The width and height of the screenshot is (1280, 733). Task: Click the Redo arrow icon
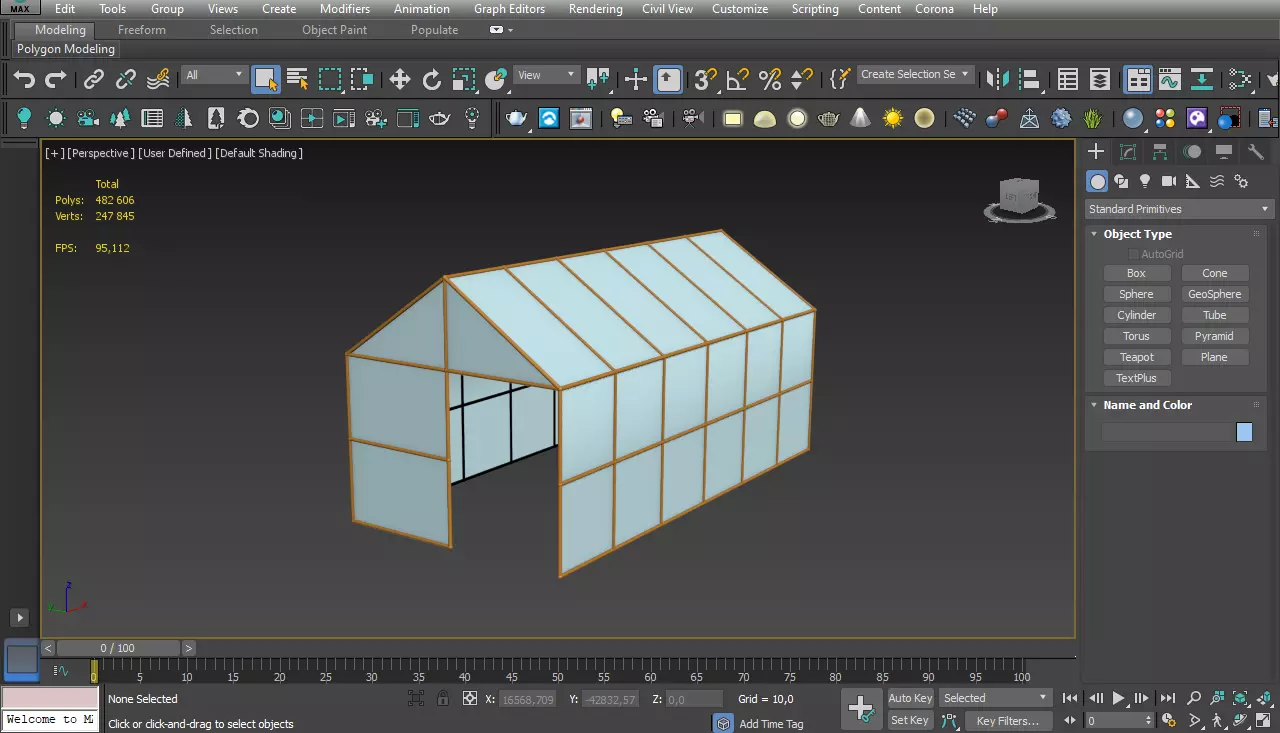click(x=56, y=79)
